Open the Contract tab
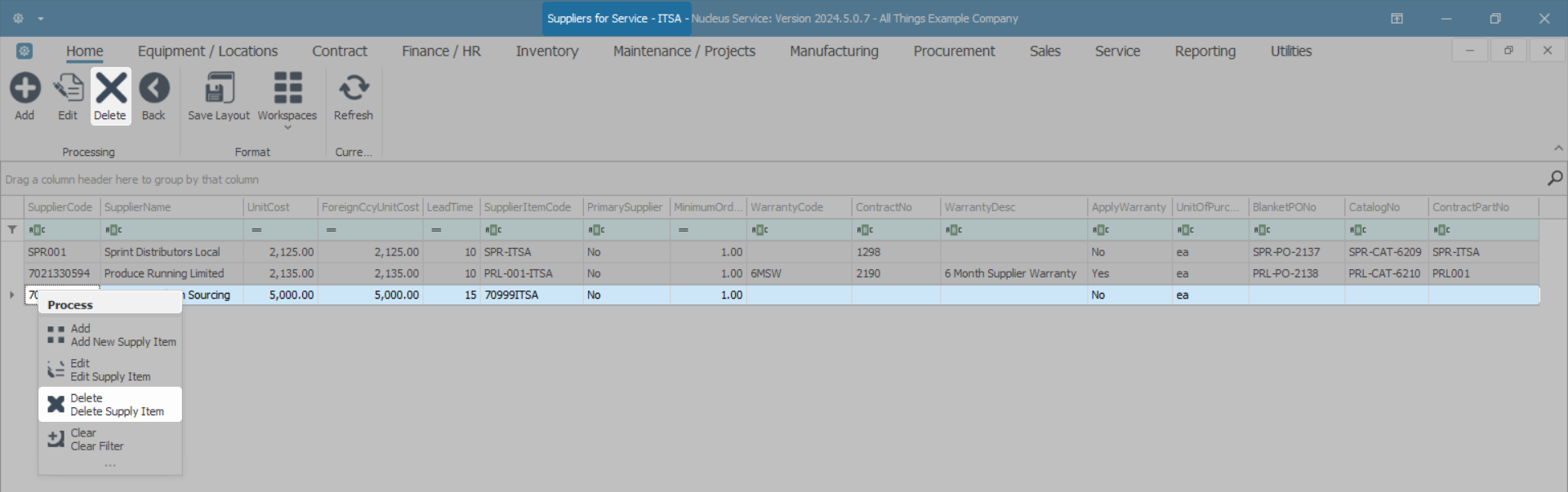 (x=340, y=51)
